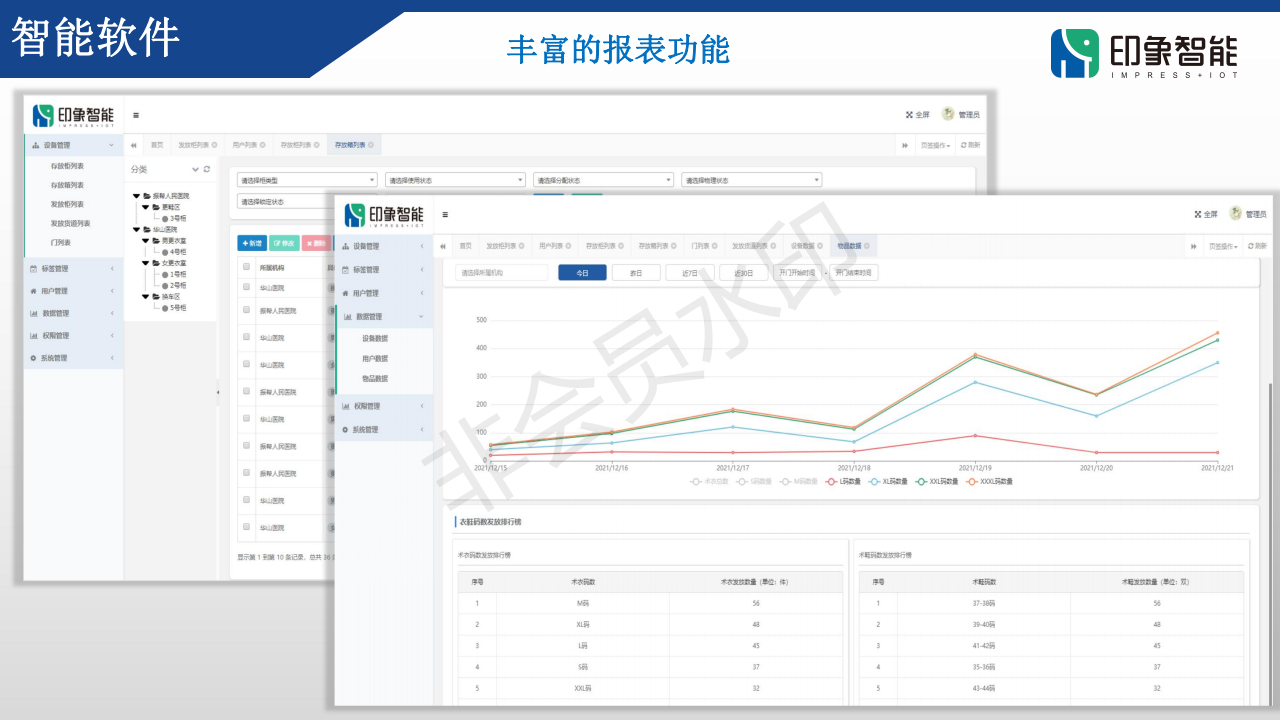The height and width of the screenshot is (720, 1280).
Task: Click the tab scroll-right arrows in back window
Action: (x=905, y=145)
